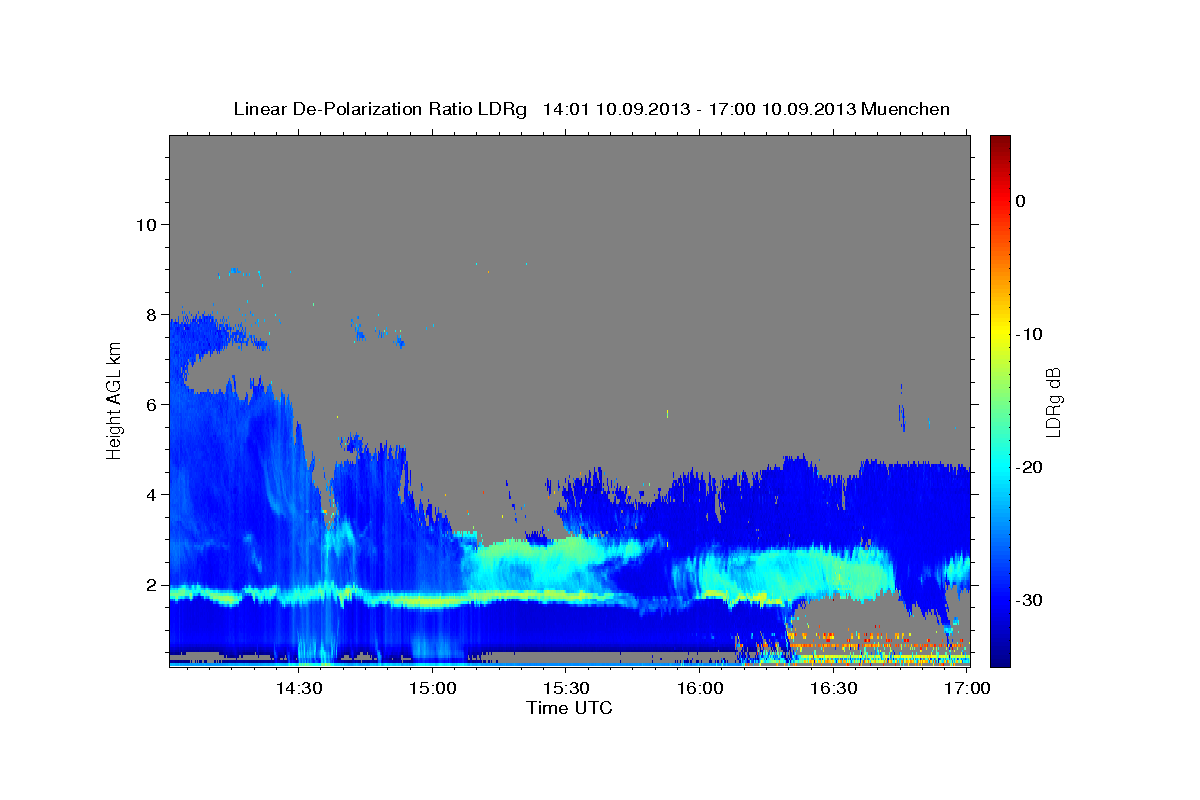Click the 15:30 time tick label
The height and width of the screenshot is (800, 1200).
pos(566,688)
